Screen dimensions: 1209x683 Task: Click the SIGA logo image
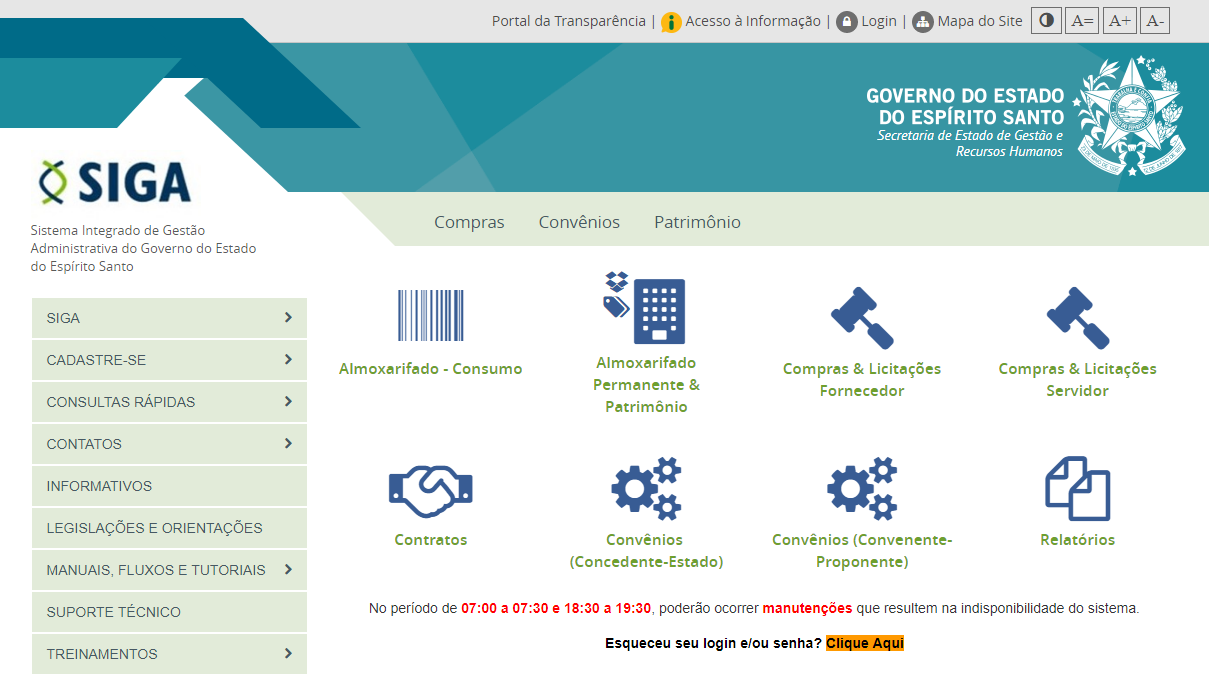[114, 182]
